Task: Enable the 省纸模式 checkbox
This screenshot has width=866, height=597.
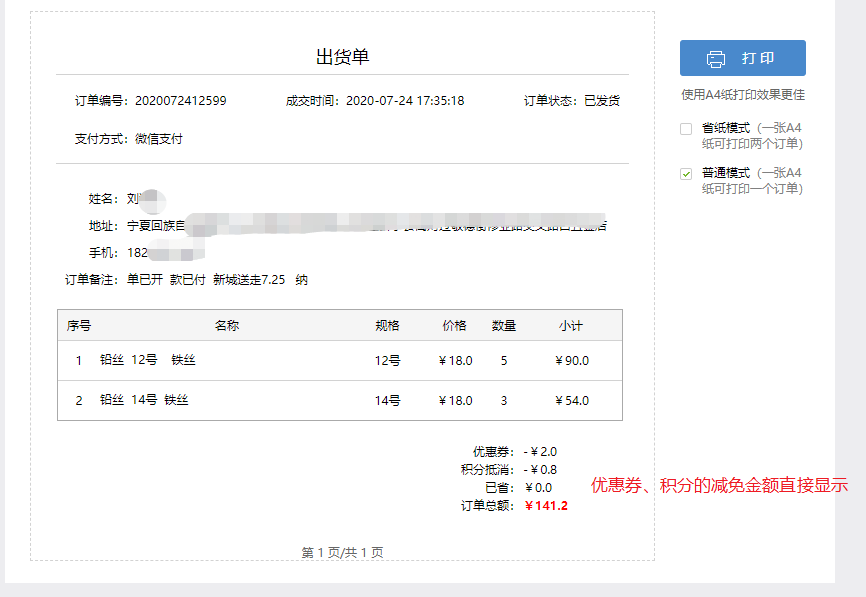Action: point(686,129)
